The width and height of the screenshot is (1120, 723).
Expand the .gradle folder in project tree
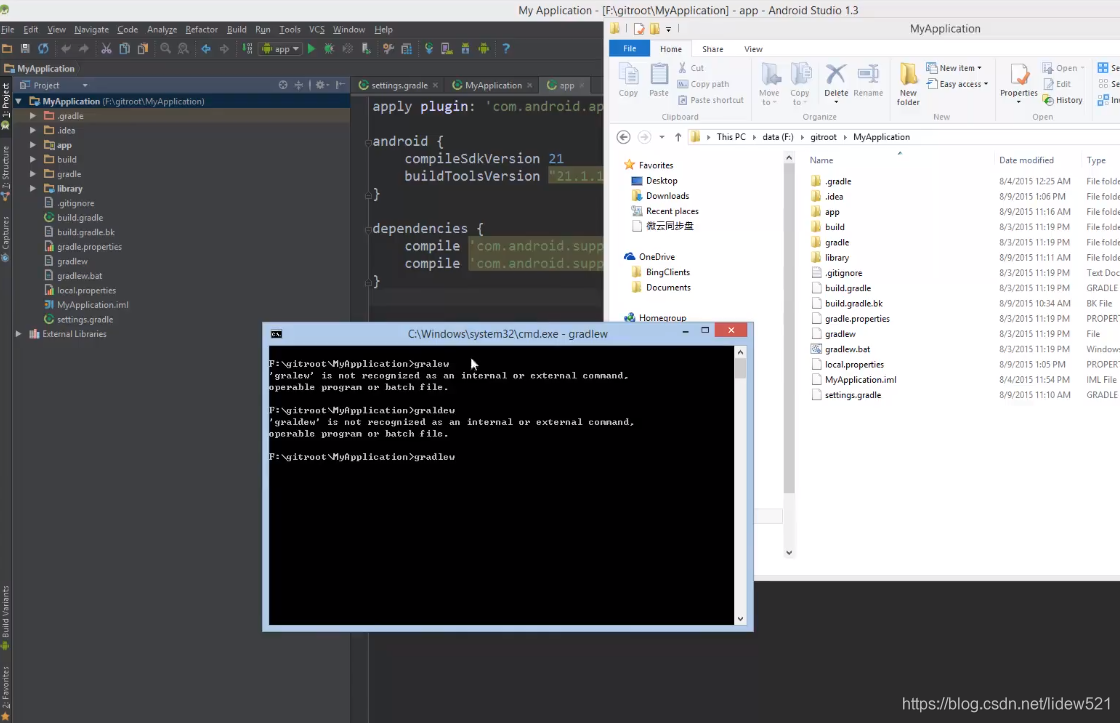pyautogui.click(x=32, y=116)
